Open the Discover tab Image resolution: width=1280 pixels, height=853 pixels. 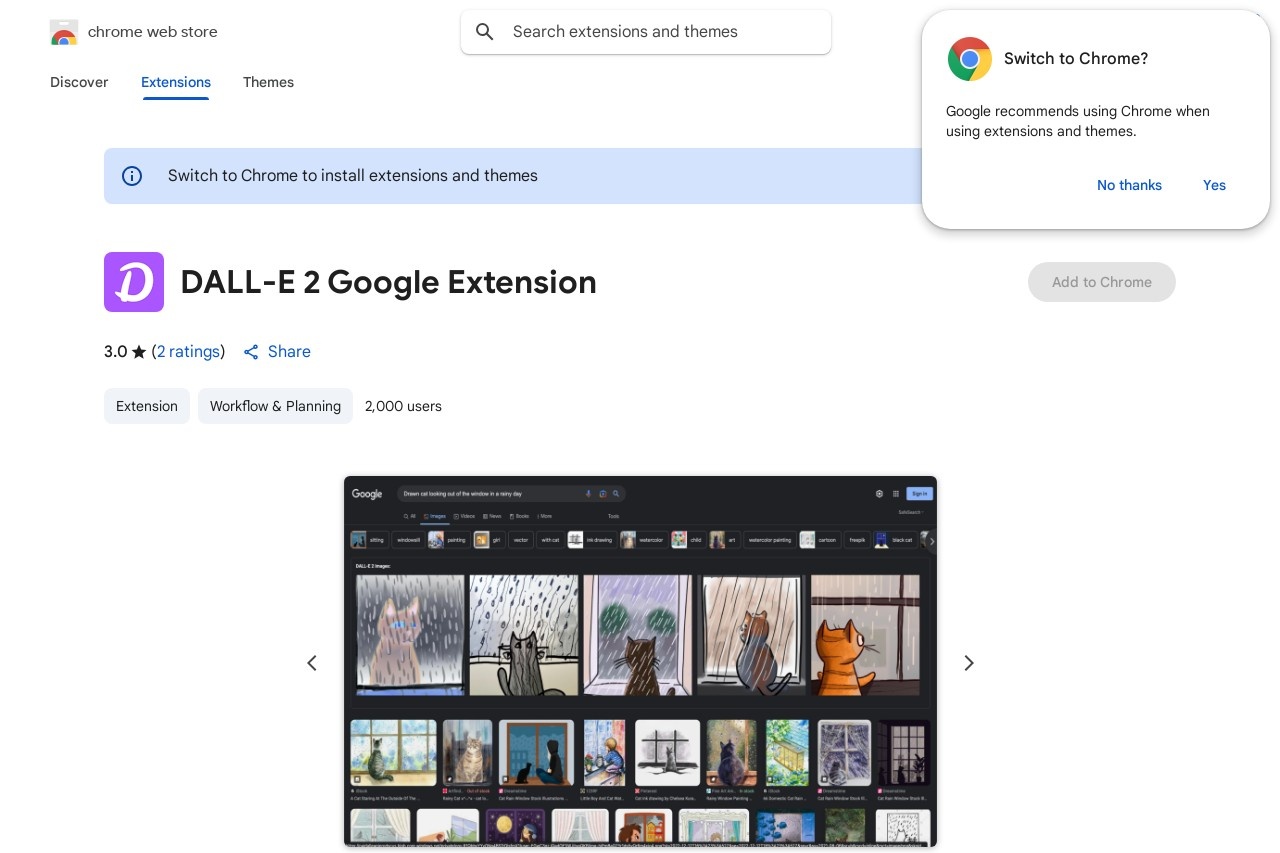pos(79,82)
